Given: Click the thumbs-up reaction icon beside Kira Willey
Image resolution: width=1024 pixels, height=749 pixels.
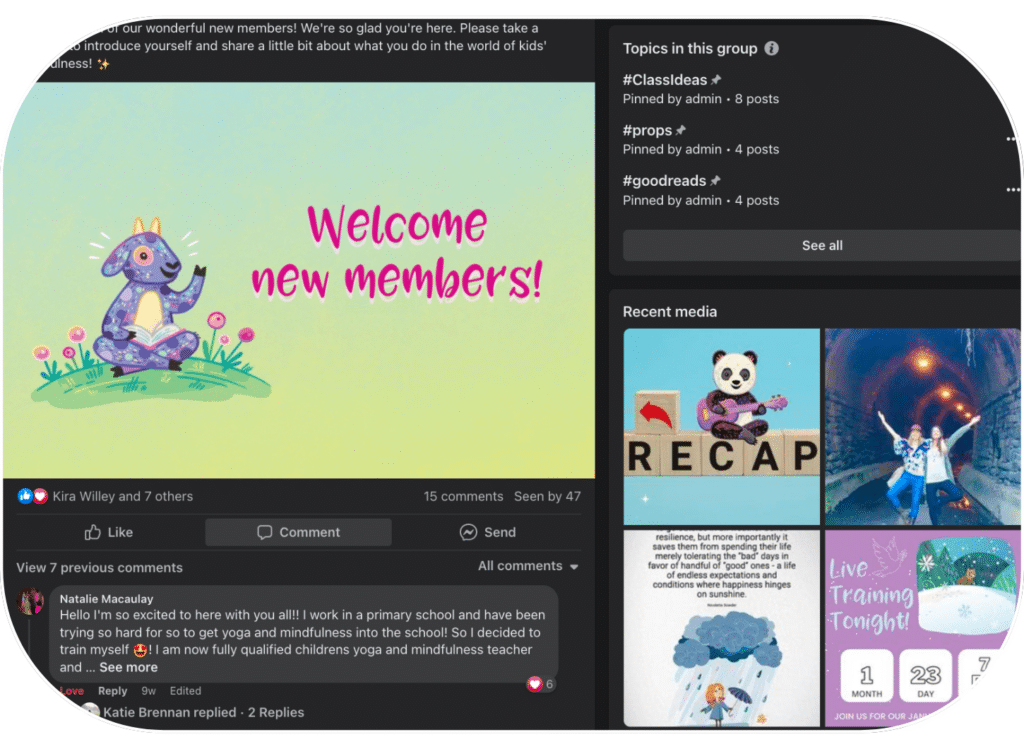Looking at the screenshot, I should tap(25, 496).
